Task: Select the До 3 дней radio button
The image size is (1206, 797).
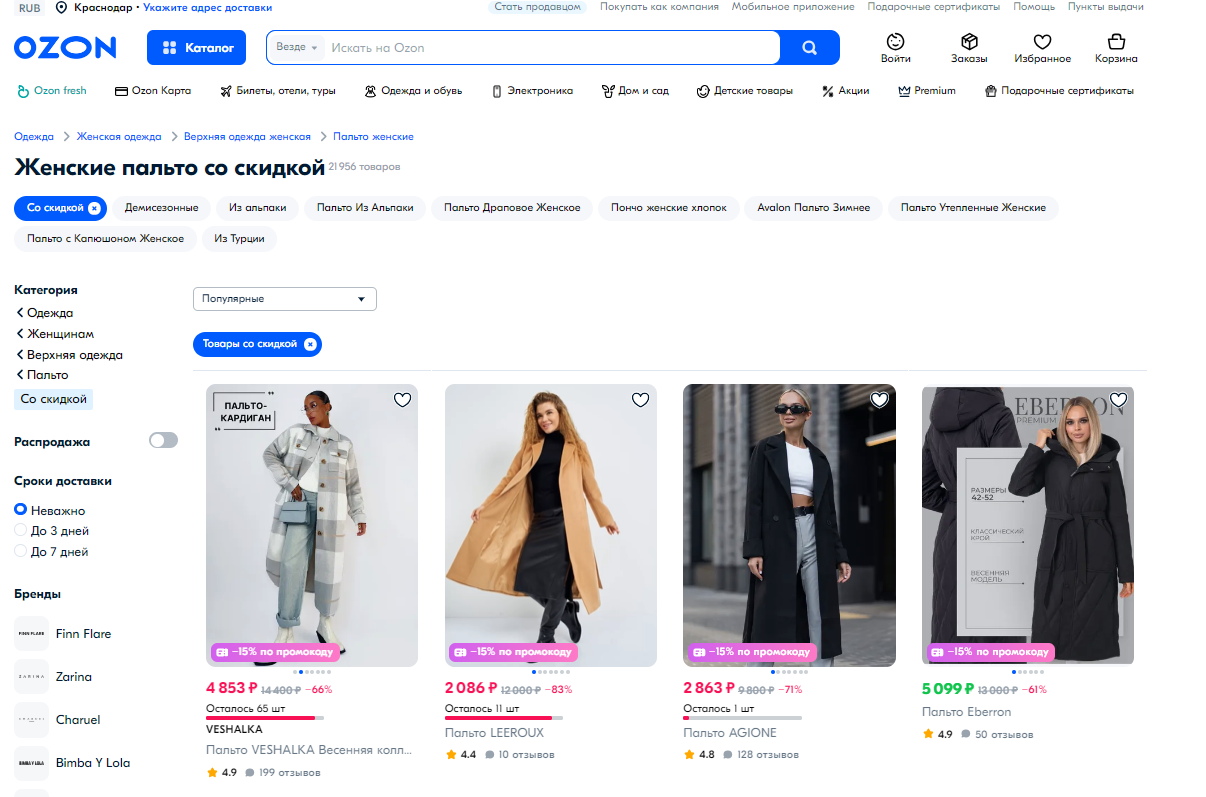Action: (20, 531)
